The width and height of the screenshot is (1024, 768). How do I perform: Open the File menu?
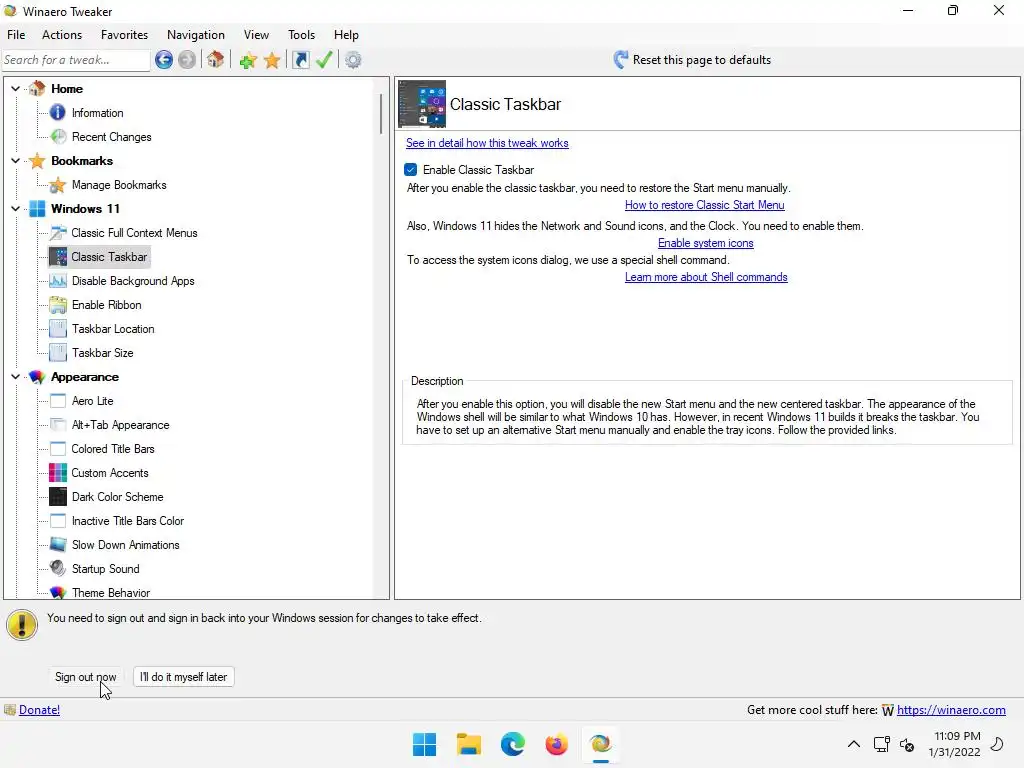(x=16, y=35)
